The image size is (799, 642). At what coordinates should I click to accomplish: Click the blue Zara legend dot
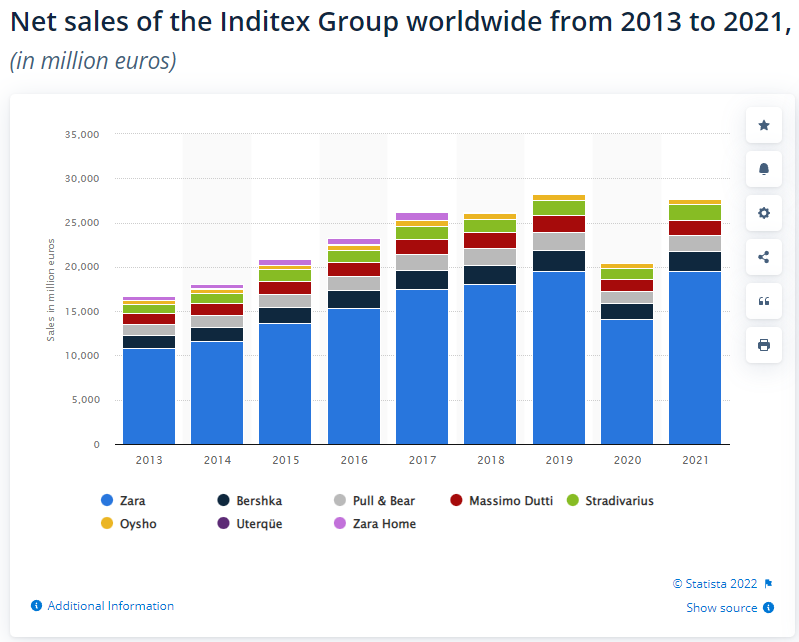pyautogui.click(x=107, y=500)
